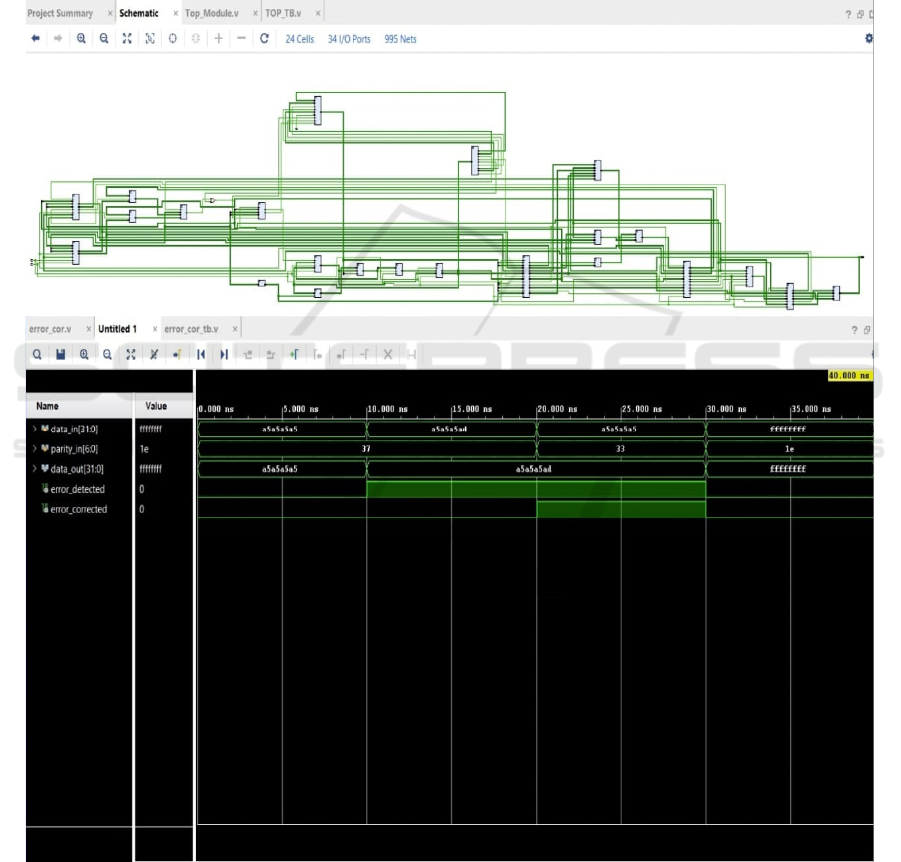Click the waveform search icon
The width and height of the screenshot is (901, 862).
[x=36, y=354]
